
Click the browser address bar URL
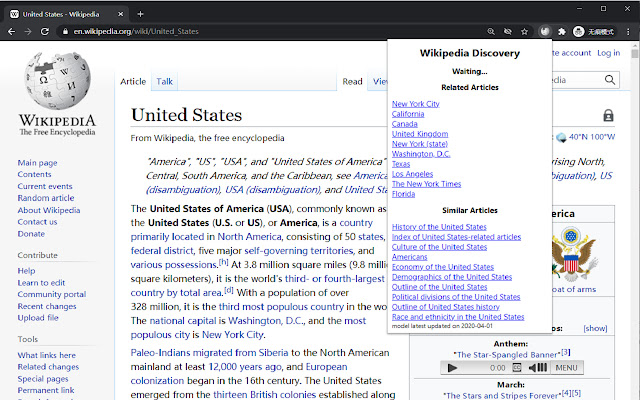click(x=140, y=32)
